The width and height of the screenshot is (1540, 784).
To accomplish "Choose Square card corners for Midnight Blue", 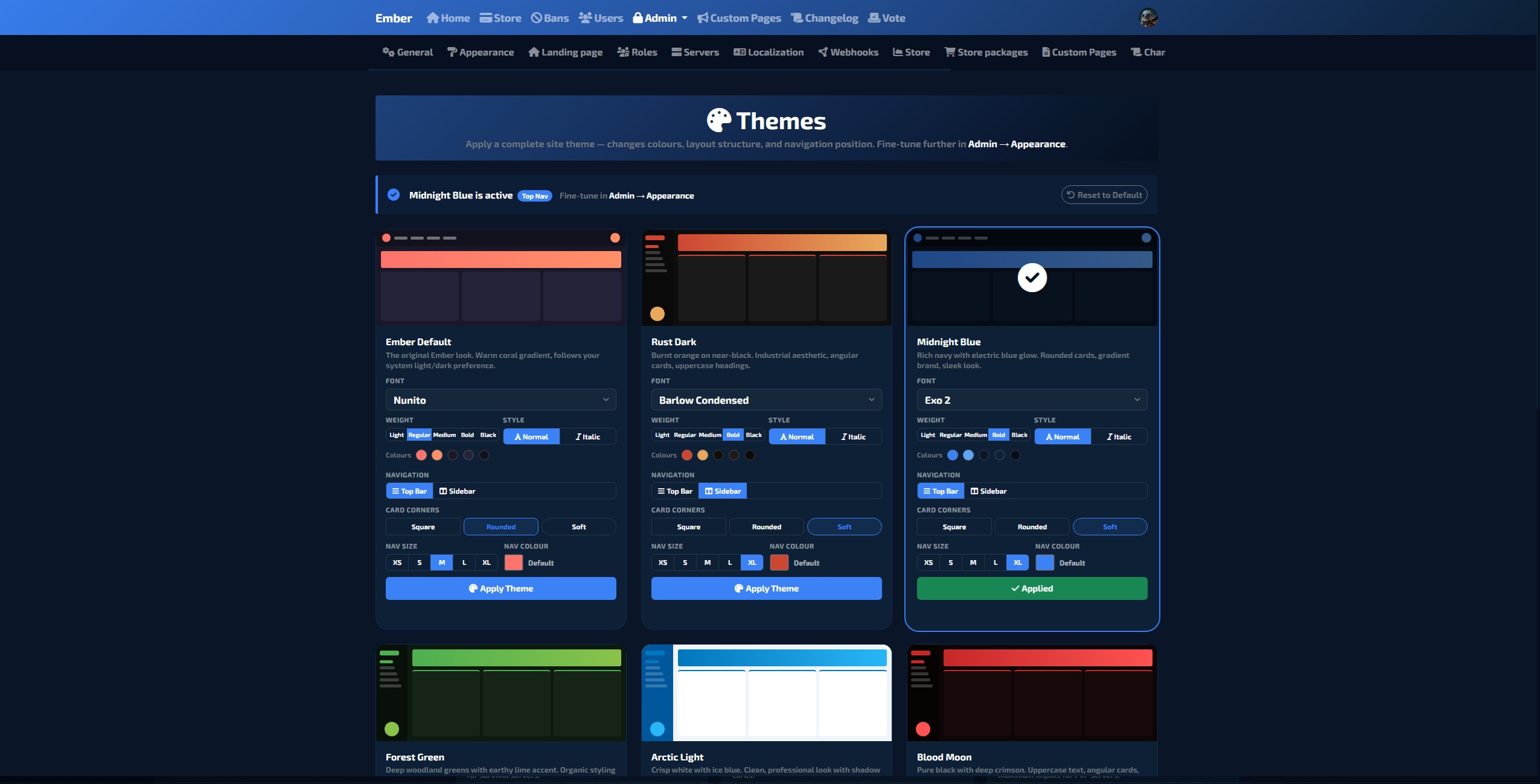I will point(954,527).
